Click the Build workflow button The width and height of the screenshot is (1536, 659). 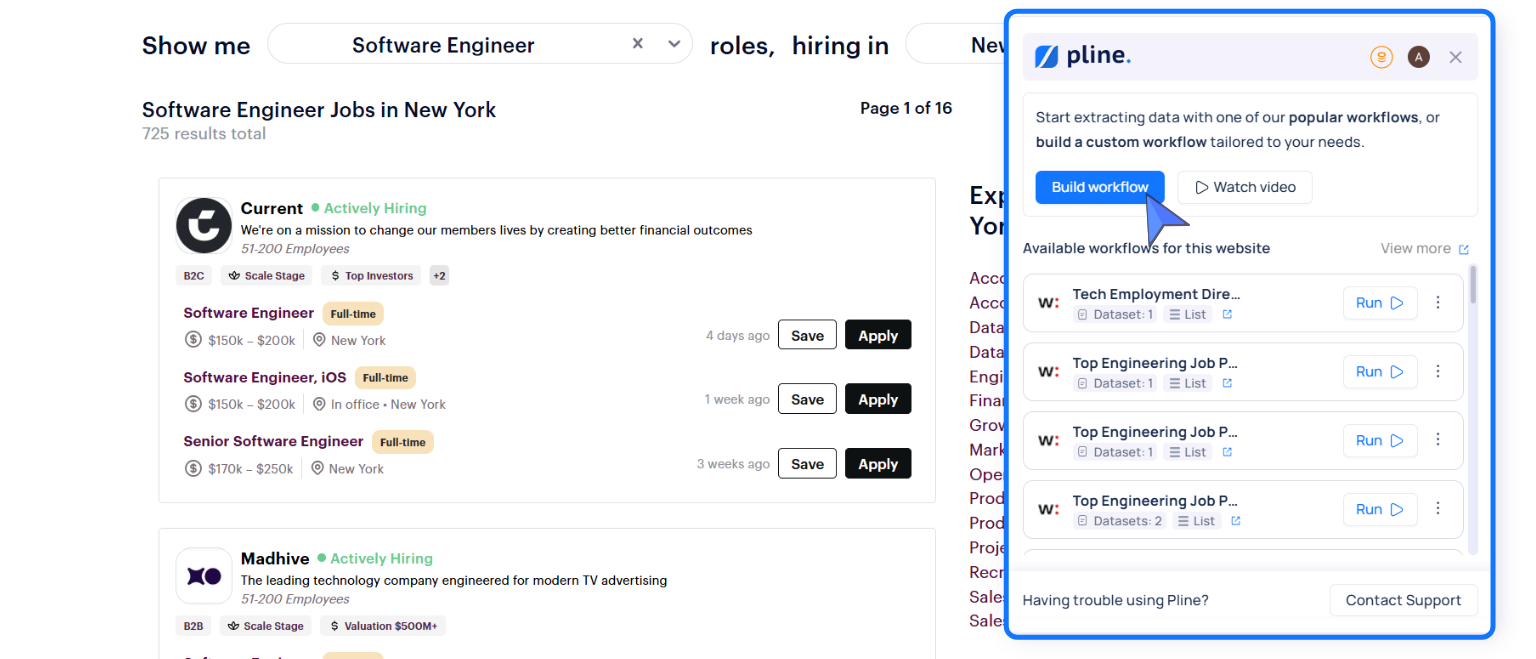coord(1100,187)
